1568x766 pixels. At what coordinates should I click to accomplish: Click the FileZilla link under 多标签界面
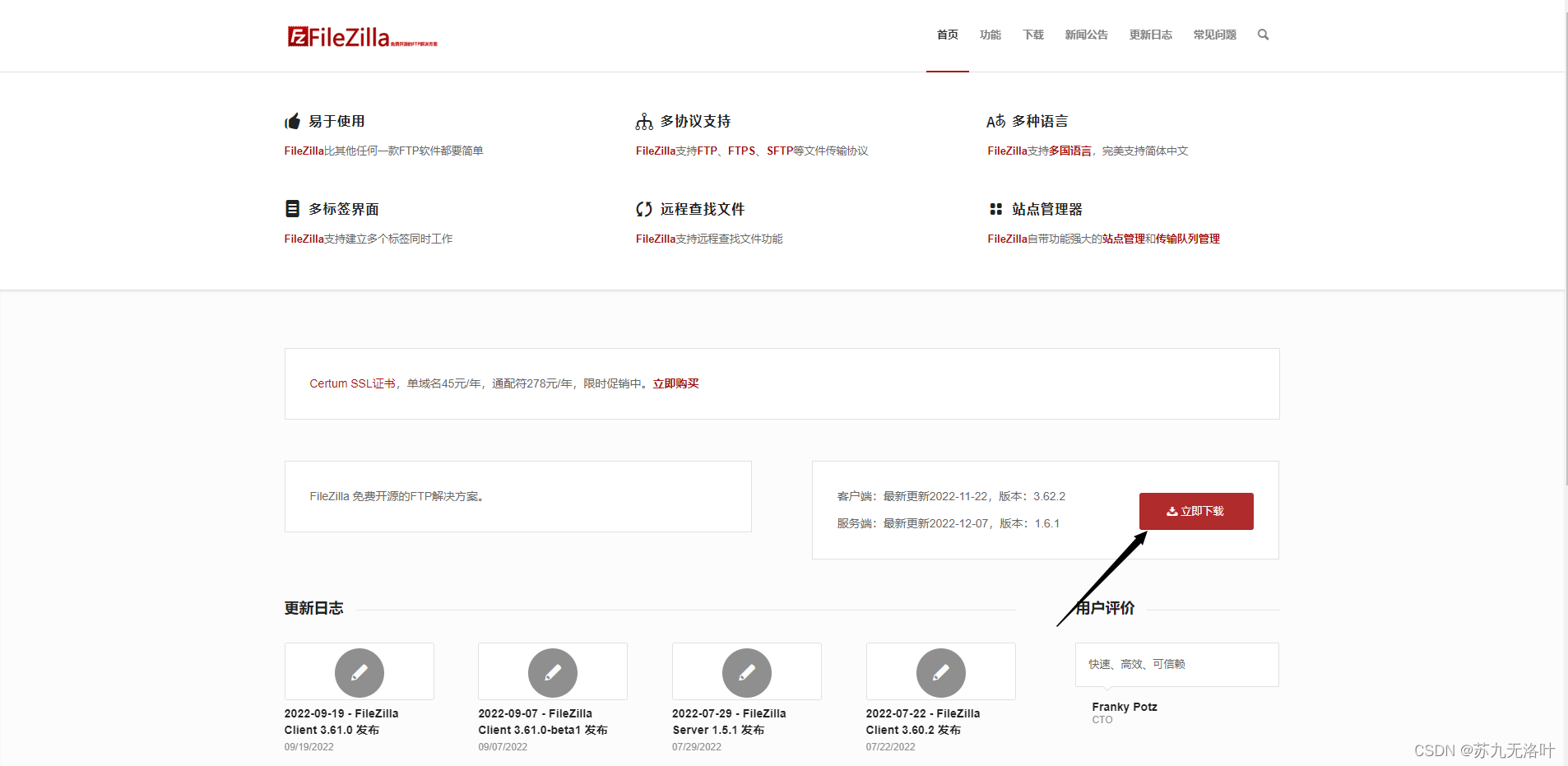(304, 239)
